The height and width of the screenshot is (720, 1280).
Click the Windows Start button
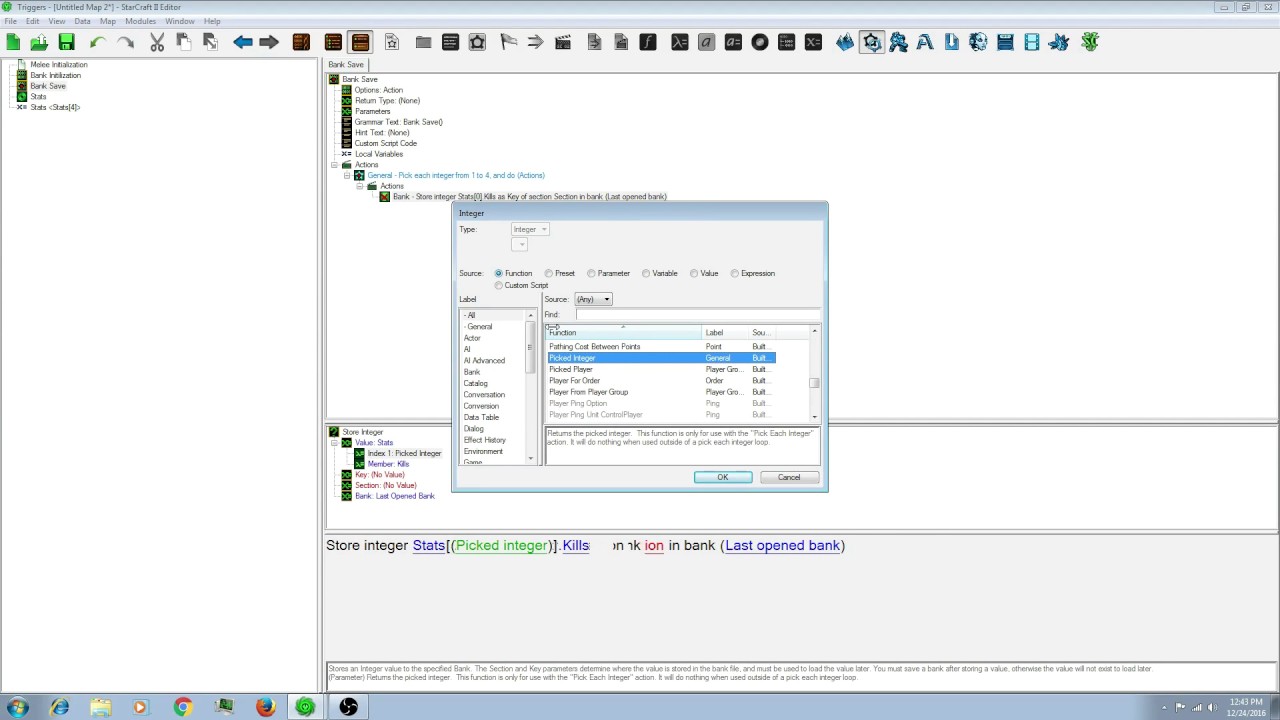[17, 707]
